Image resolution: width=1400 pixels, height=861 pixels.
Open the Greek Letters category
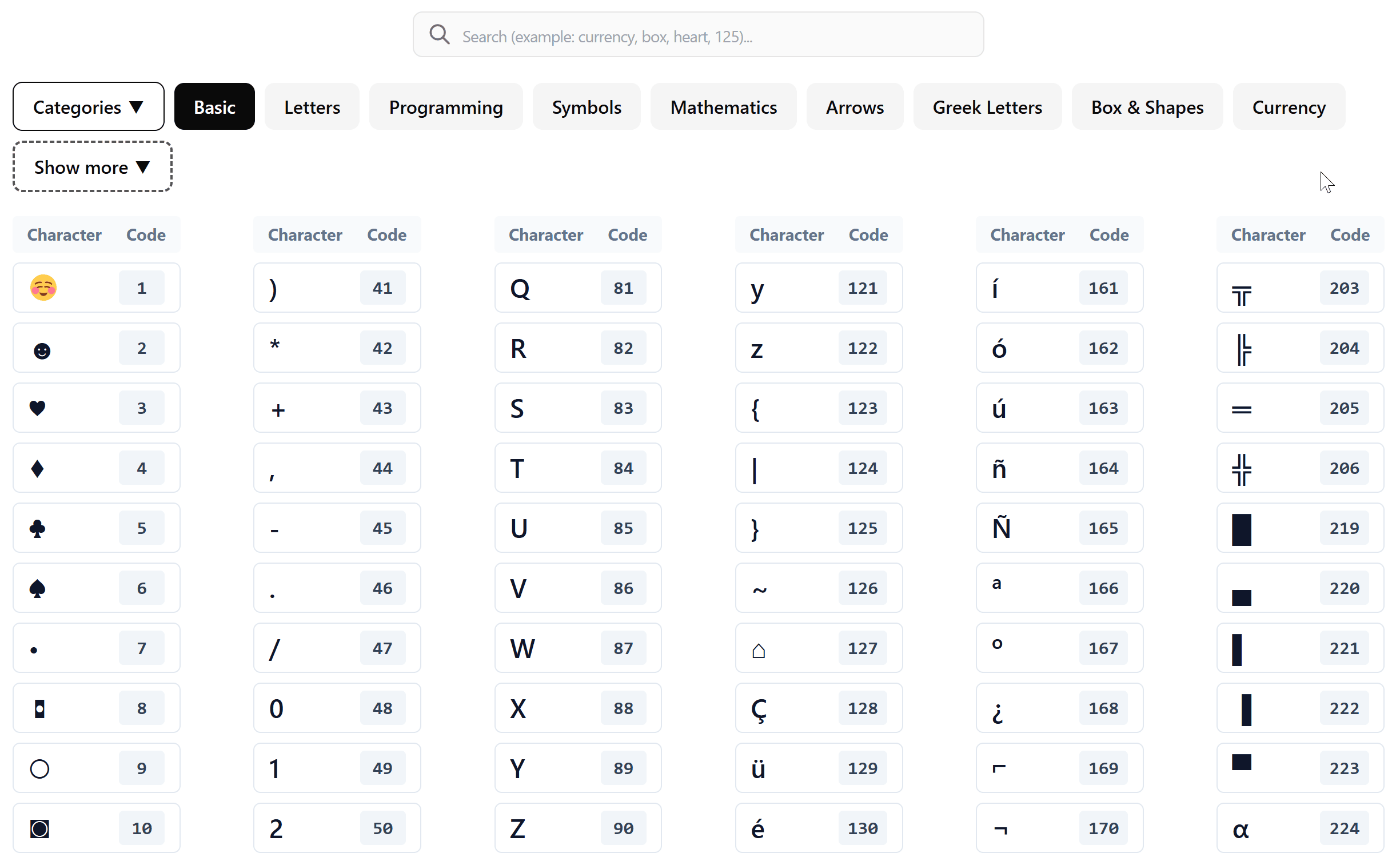pyautogui.click(x=987, y=107)
